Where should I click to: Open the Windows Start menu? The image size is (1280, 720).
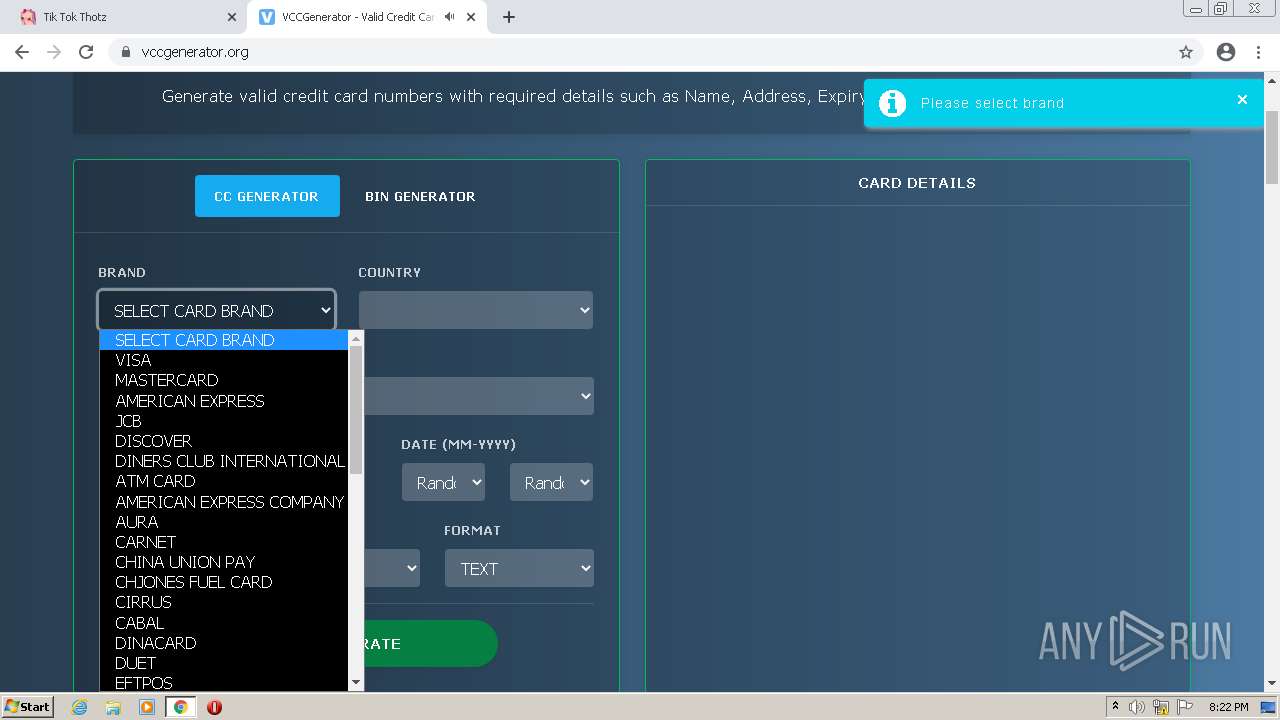27,706
